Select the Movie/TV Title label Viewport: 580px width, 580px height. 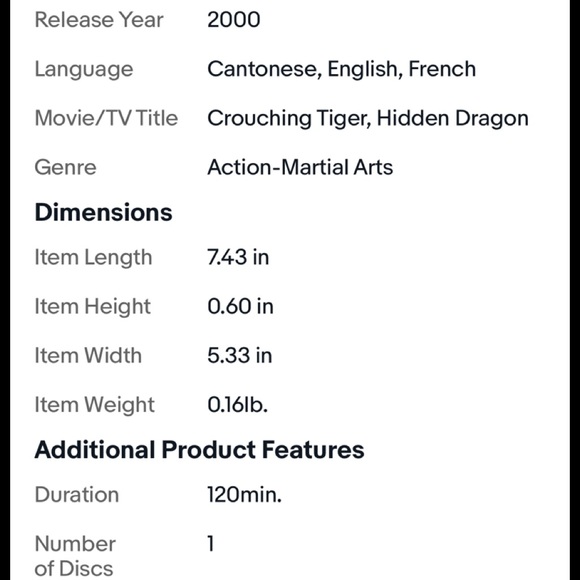[107, 118]
